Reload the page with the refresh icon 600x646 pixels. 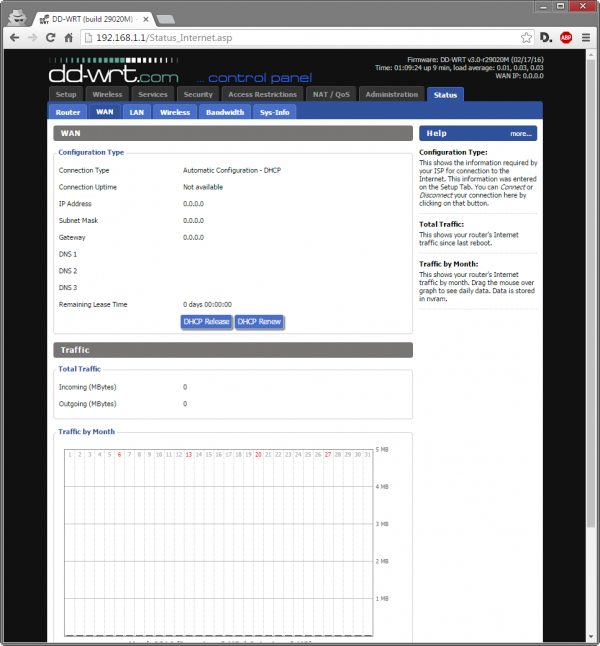coord(50,37)
